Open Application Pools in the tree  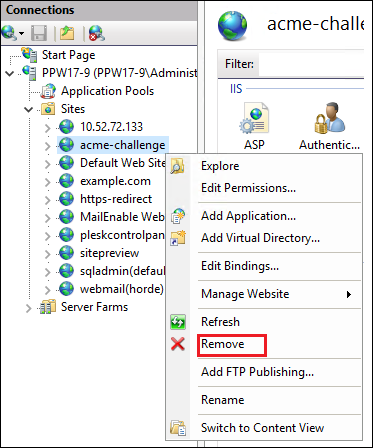coord(107,91)
